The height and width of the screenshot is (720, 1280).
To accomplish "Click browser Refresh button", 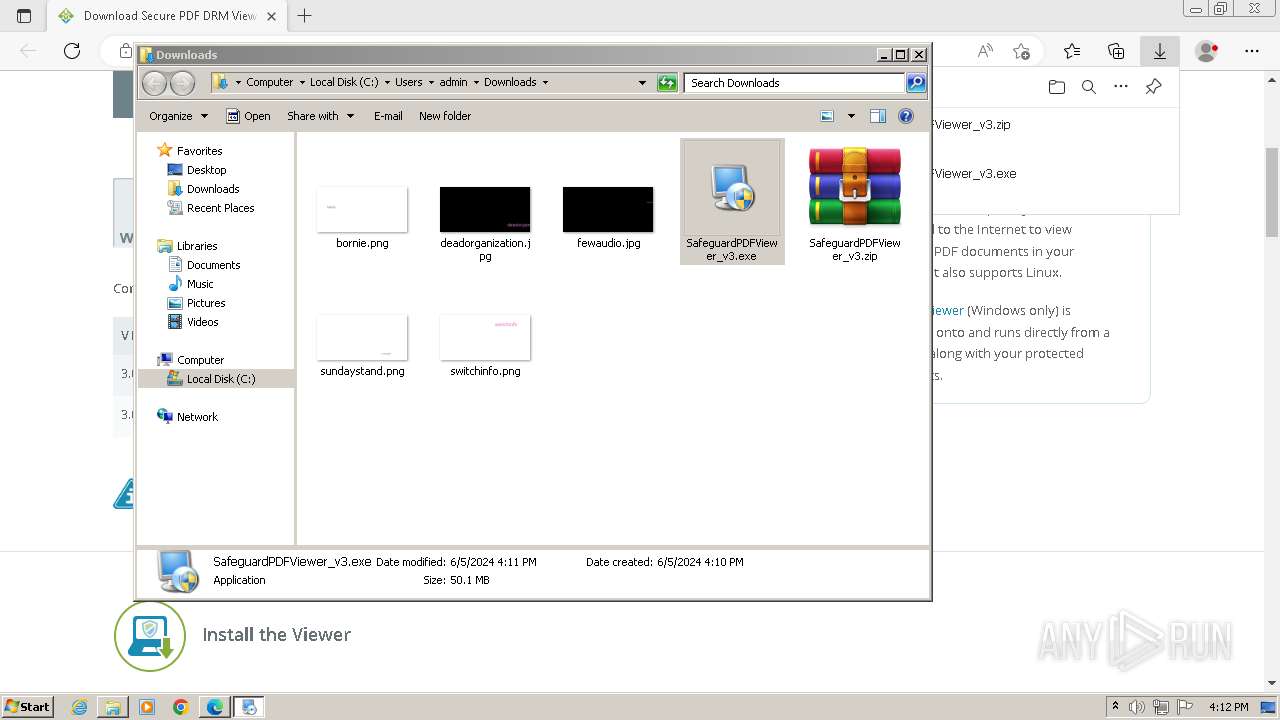I will 72,51.
